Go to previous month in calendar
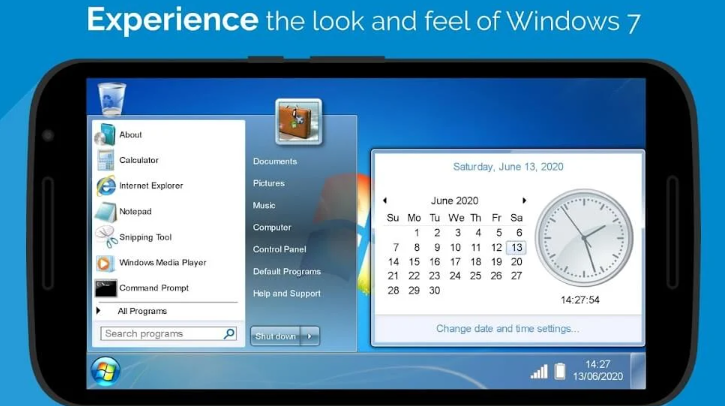725x406 pixels. 385,201
